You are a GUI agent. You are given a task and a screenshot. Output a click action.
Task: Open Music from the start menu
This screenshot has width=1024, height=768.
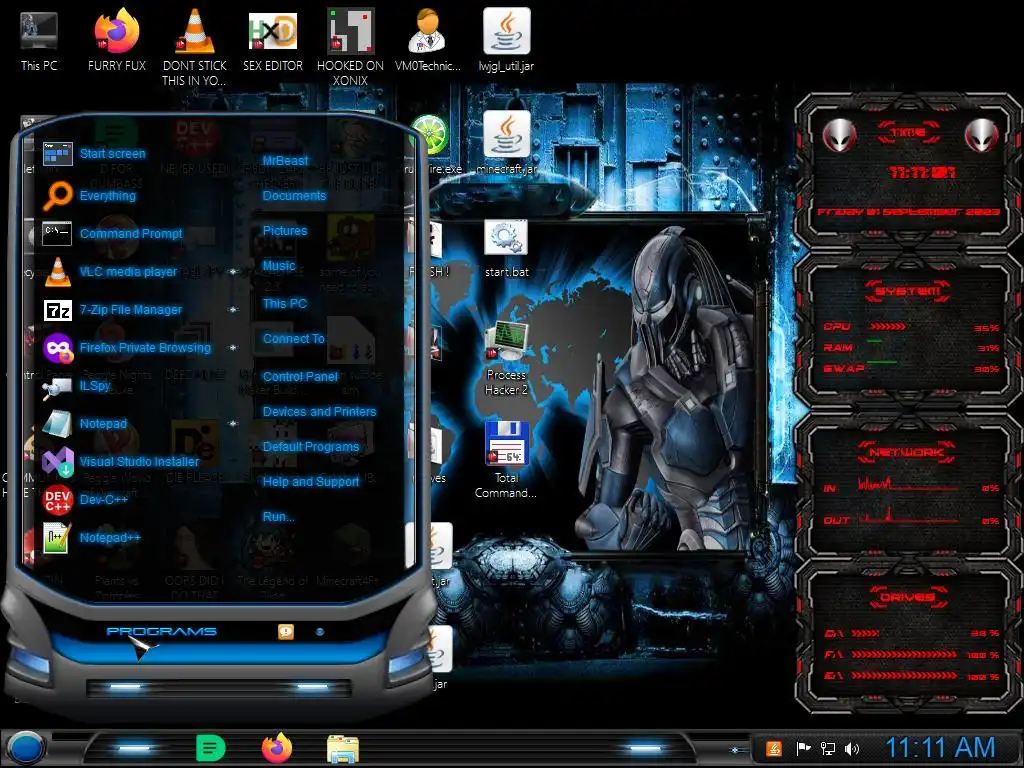coord(279,266)
